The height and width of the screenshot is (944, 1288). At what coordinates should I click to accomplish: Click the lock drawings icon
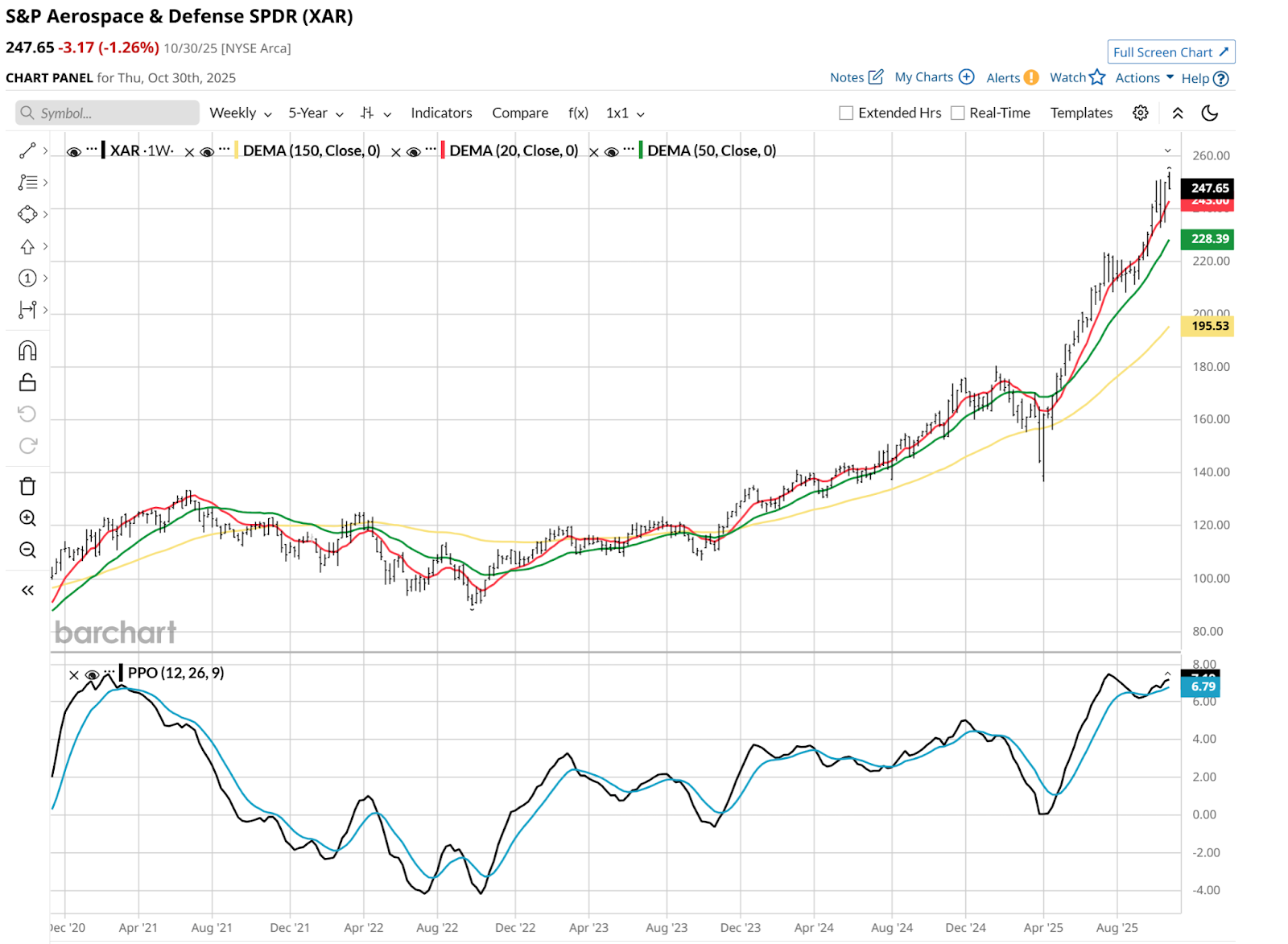click(27, 382)
